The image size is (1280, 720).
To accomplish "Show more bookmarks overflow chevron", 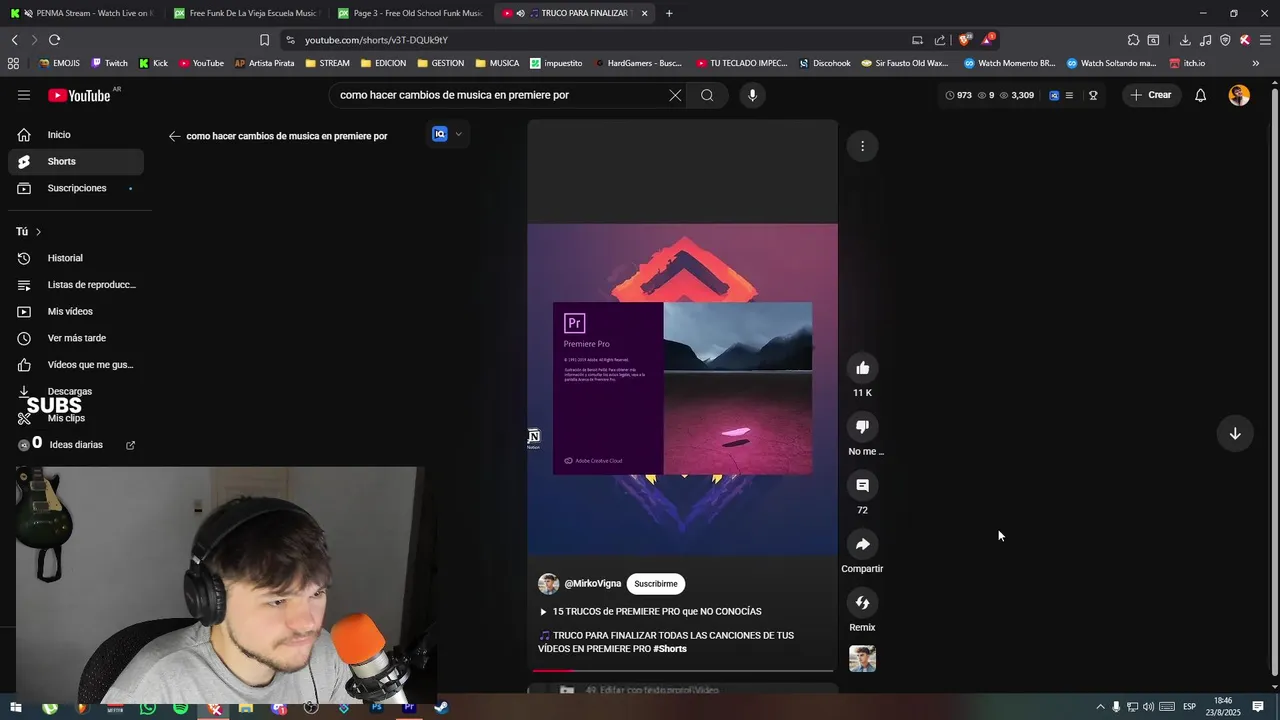I will [x=1256, y=63].
